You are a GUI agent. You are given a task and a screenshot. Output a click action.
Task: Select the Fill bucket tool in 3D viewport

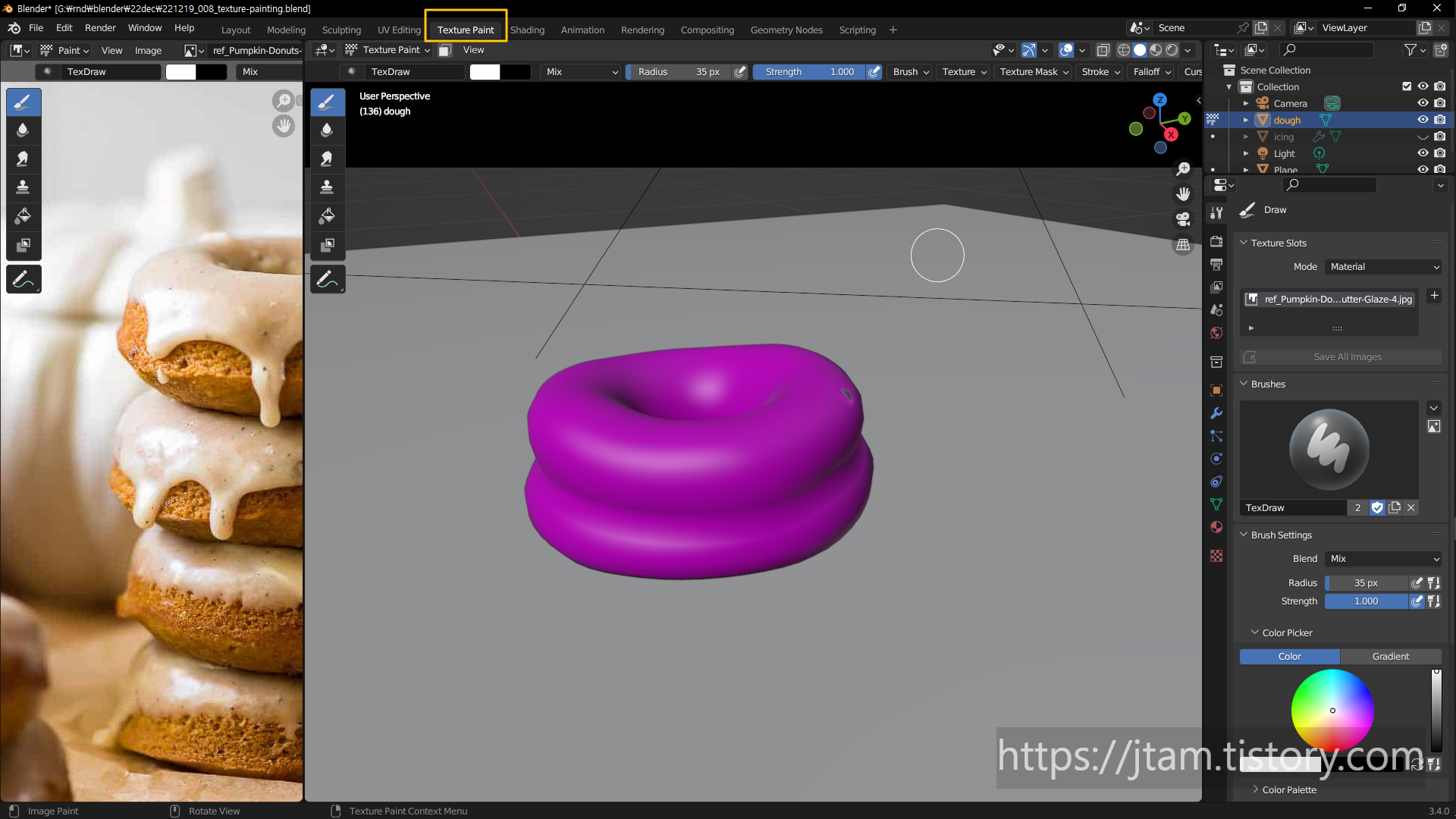[327, 216]
